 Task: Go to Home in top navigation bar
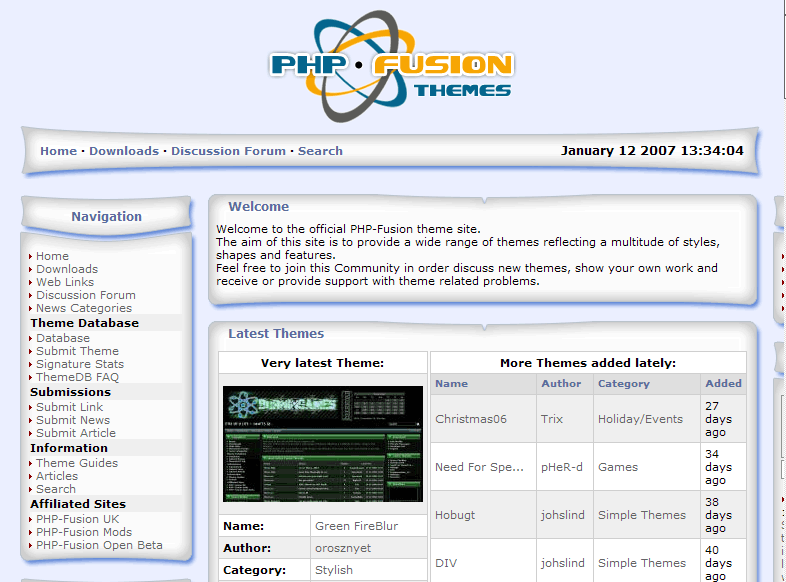pyautogui.click(x=58, y=151)
